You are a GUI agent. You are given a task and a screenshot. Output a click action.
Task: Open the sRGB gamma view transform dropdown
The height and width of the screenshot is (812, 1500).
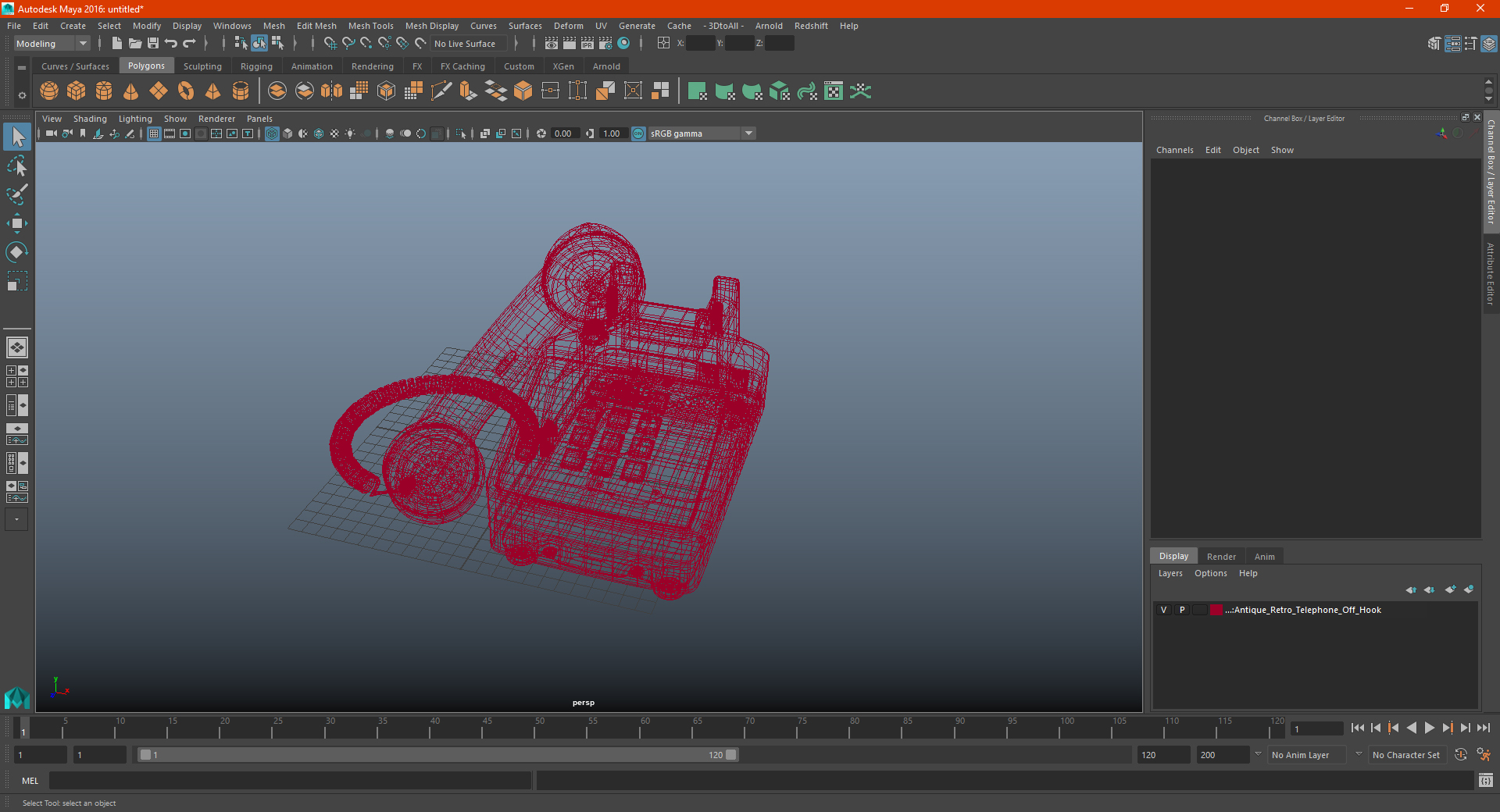point(702,134)
